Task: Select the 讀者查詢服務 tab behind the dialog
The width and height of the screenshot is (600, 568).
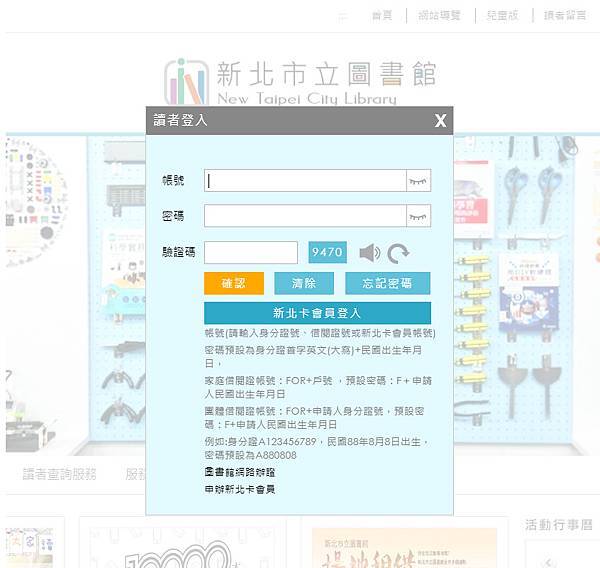Action: [x=59, y=474]
